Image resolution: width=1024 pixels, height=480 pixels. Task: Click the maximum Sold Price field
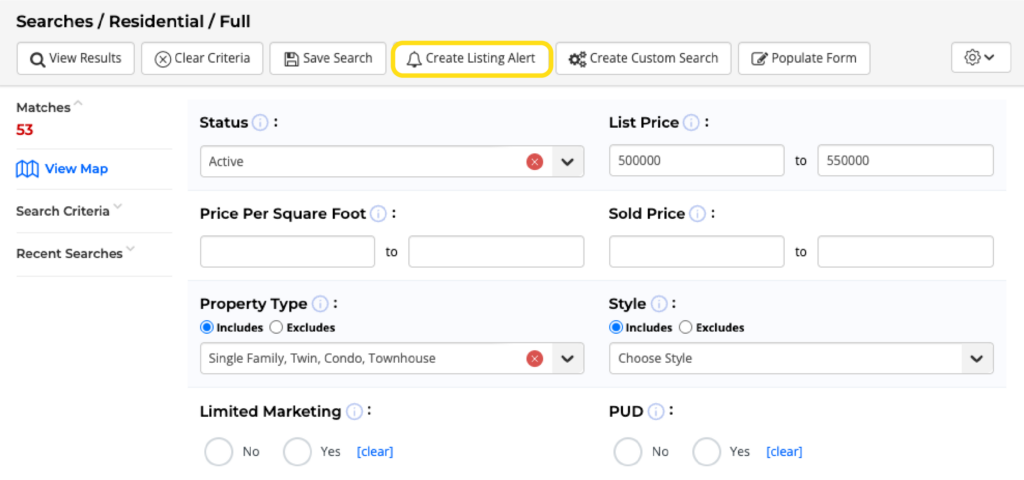[905, 252]
